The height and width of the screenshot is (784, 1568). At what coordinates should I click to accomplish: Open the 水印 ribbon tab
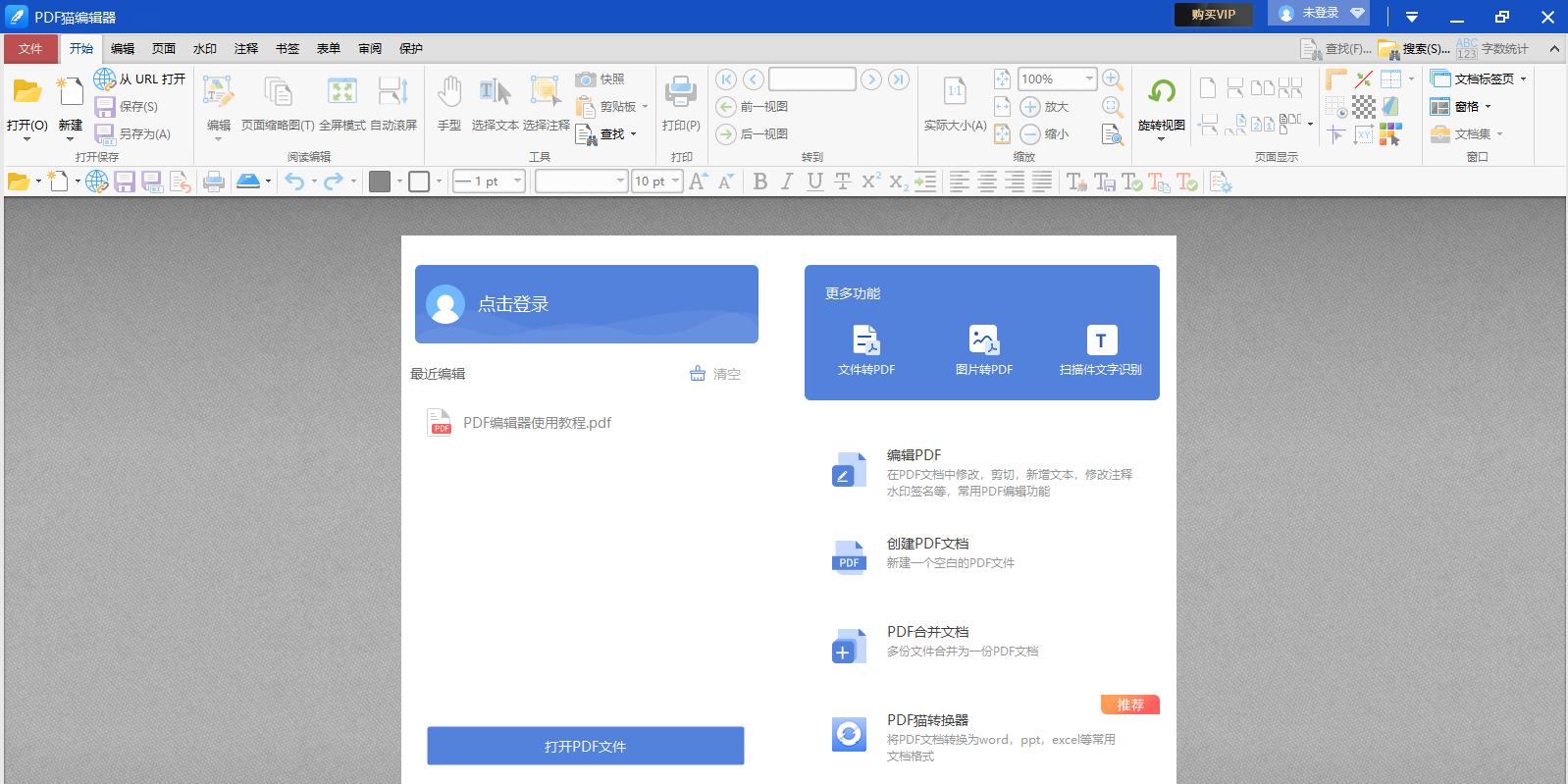click(204, 49)
